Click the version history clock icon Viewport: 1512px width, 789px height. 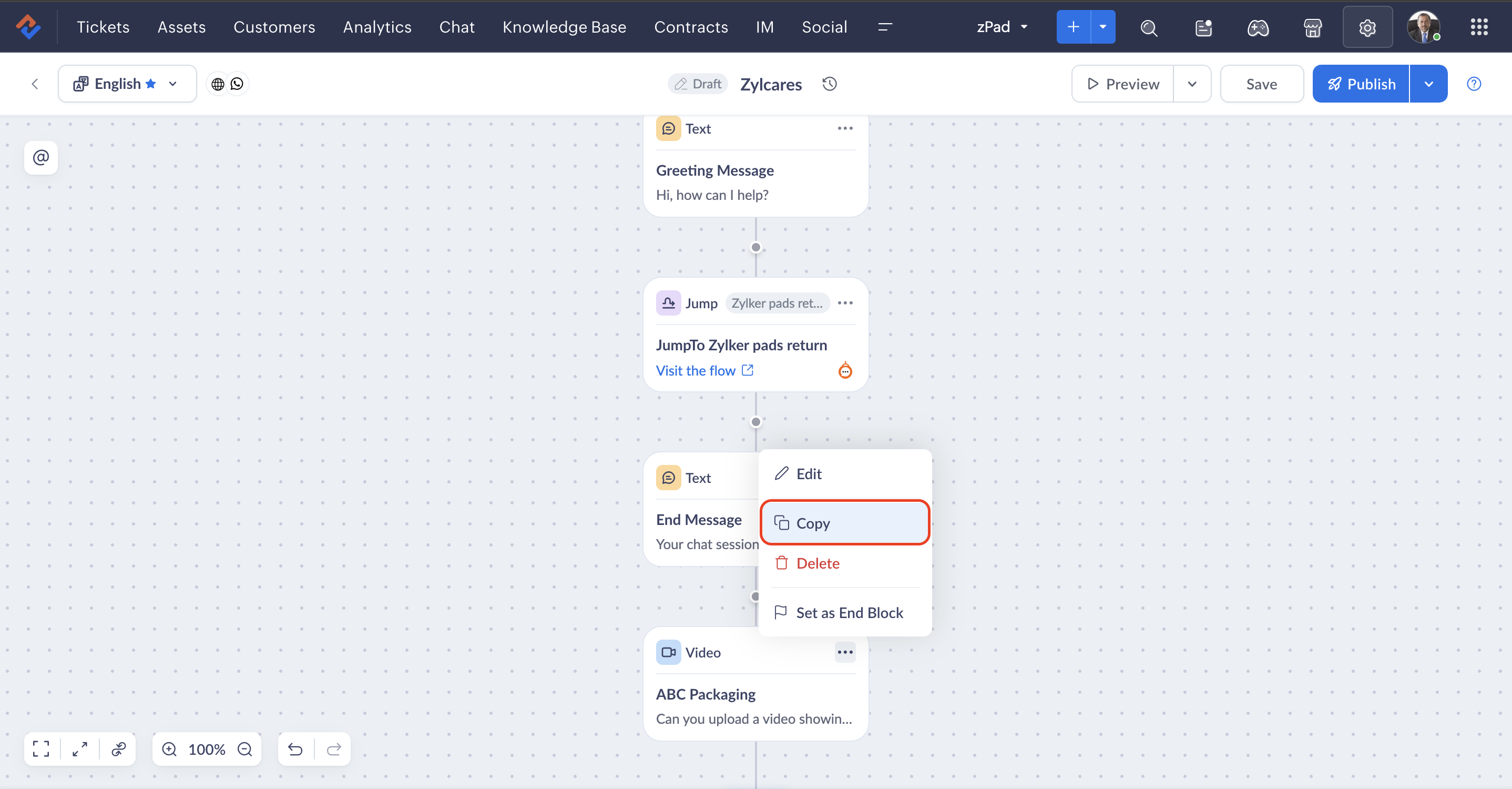830,84
